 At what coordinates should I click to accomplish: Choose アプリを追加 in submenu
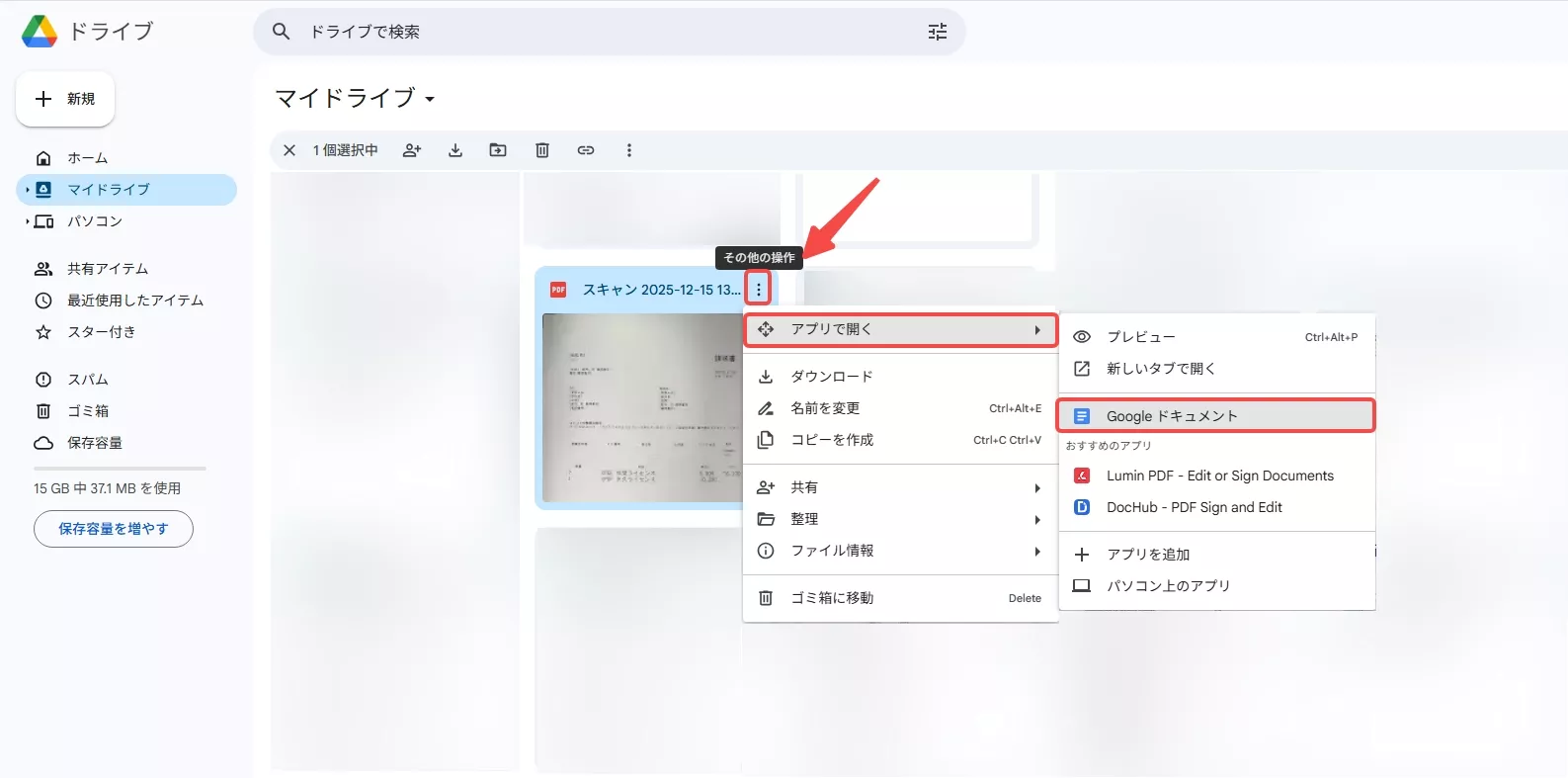[x=1217, y=555]
